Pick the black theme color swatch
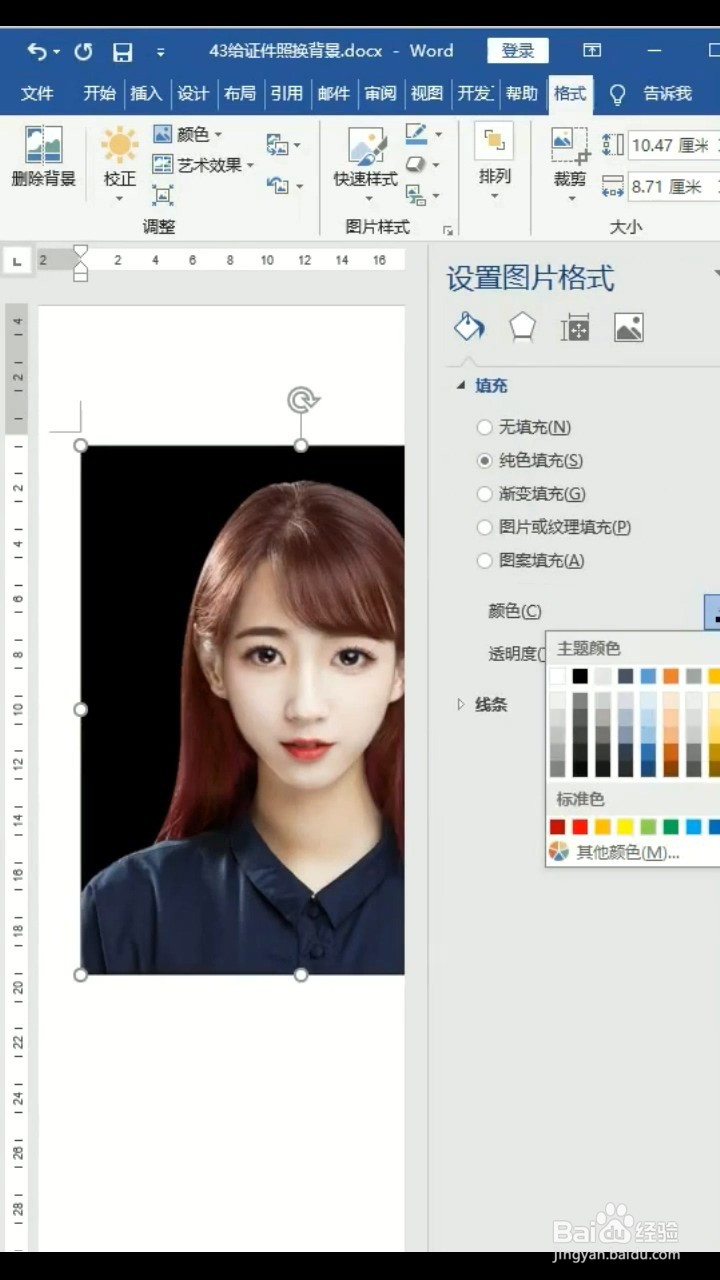720x1280 pixels. point(580,676)
